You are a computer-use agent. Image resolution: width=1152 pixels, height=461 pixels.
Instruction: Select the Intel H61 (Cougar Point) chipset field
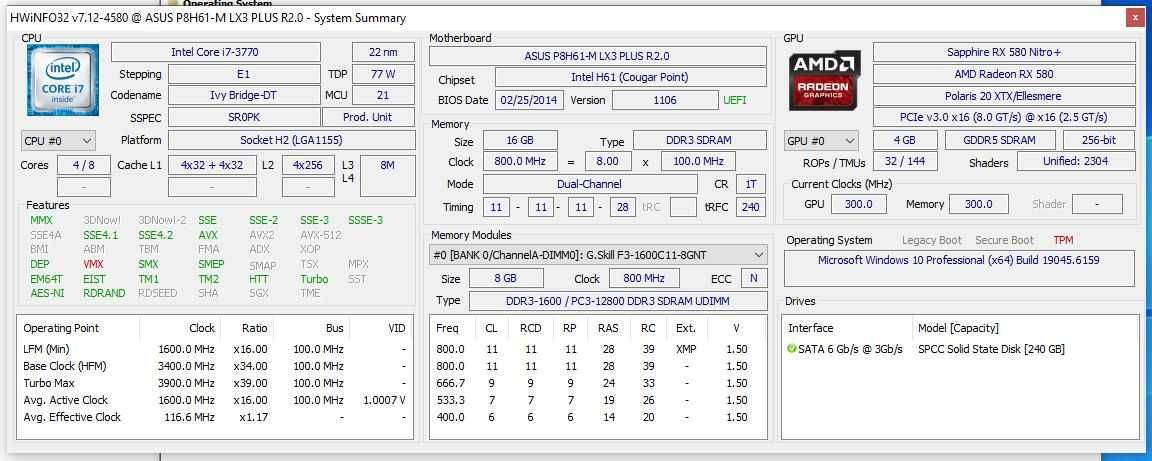(630, 77)
